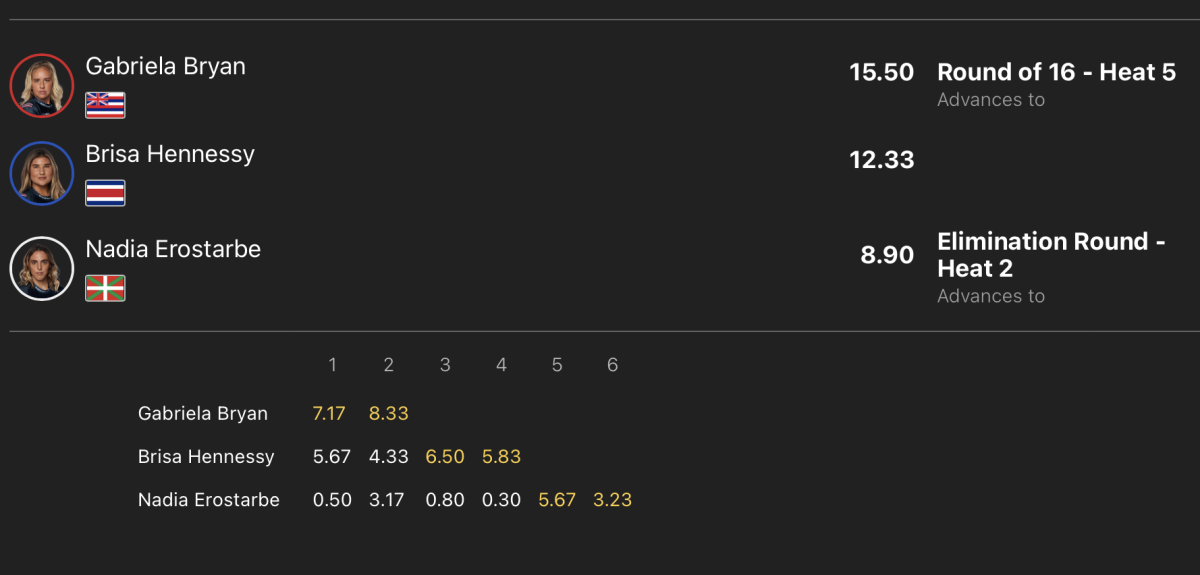
Task: Open the Nadia Erostarbe name link
Action: tap(173, 249)
